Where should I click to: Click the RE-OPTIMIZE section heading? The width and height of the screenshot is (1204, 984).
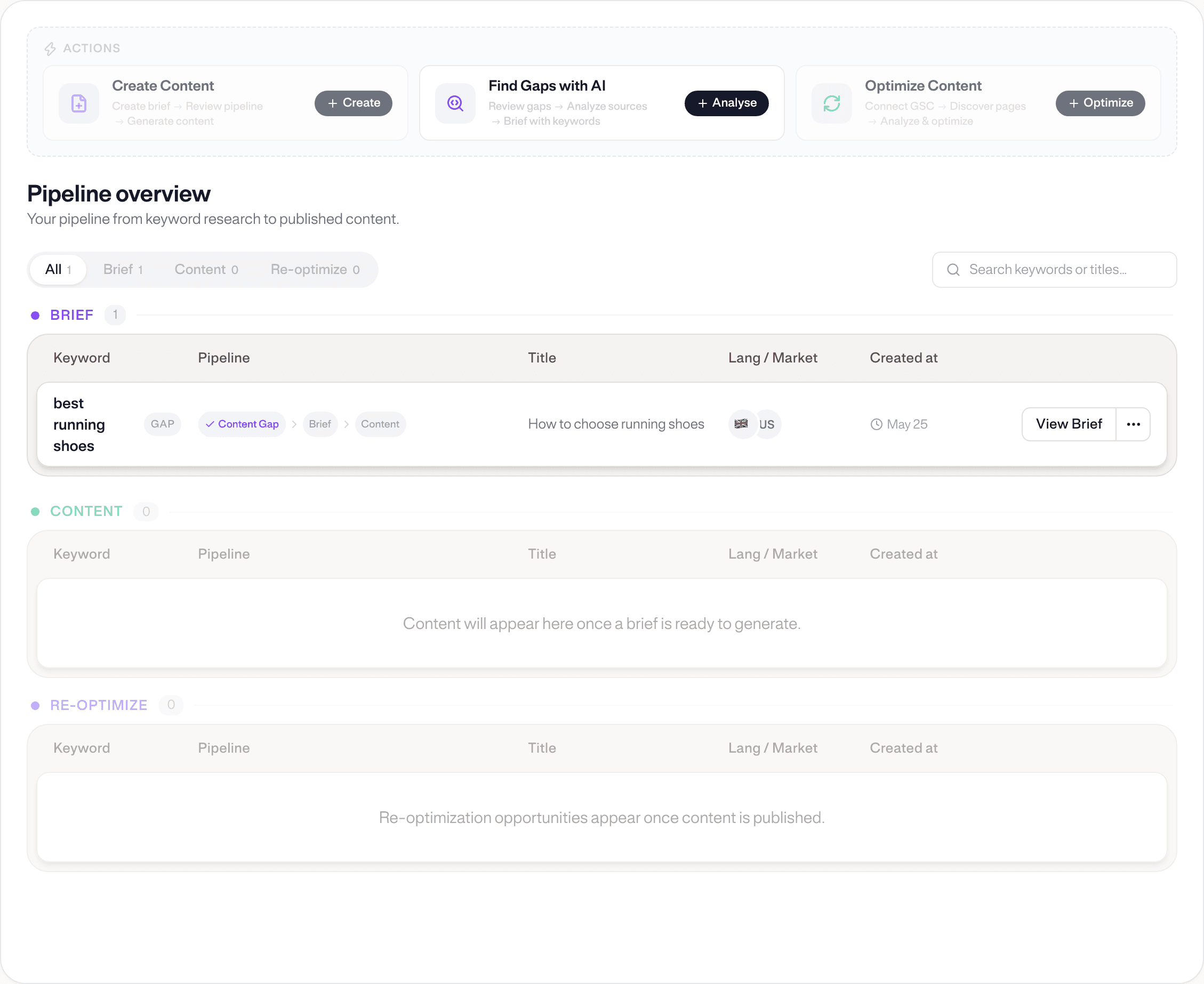99,705
